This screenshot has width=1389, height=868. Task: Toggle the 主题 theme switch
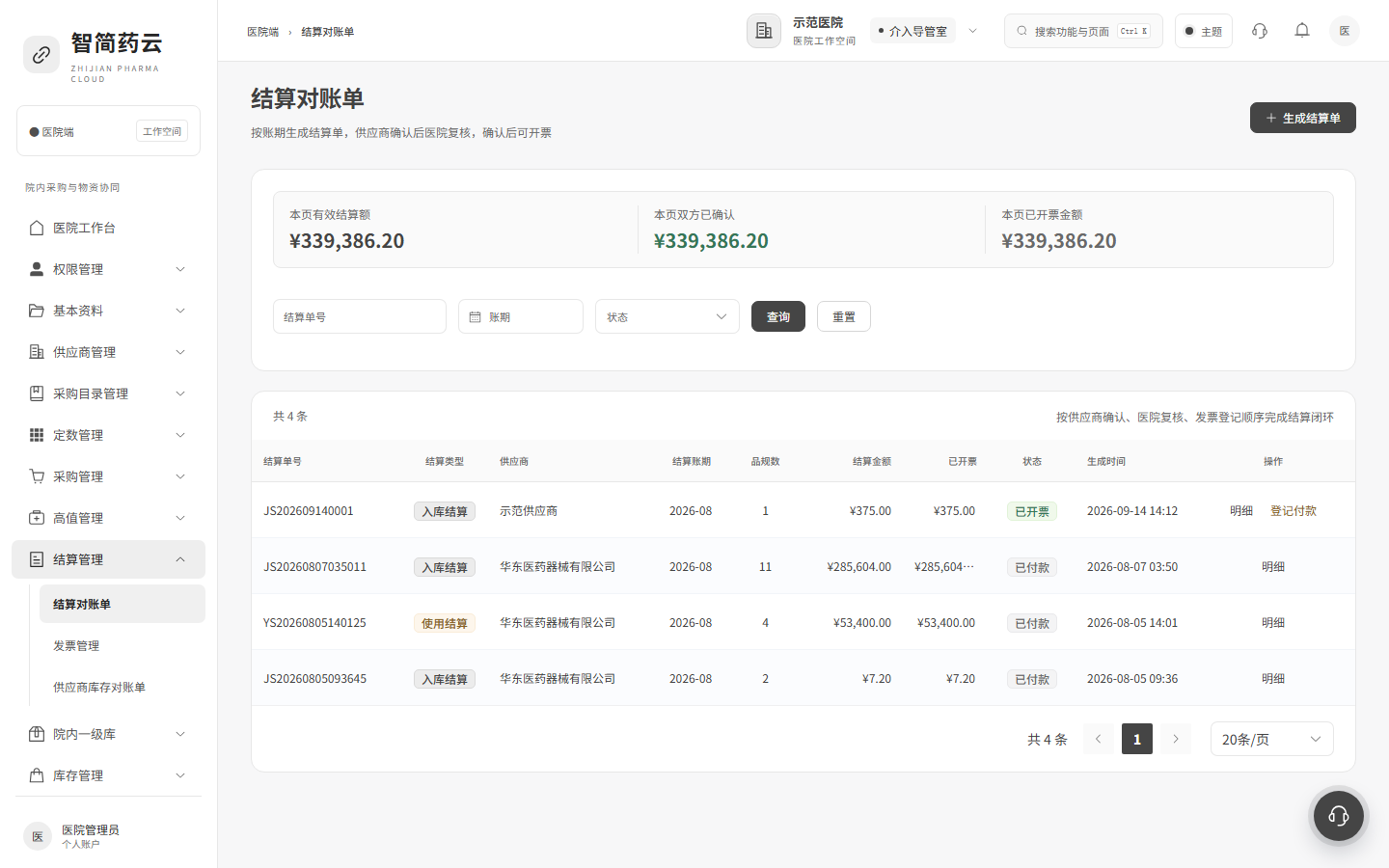tap(1204, 31)
